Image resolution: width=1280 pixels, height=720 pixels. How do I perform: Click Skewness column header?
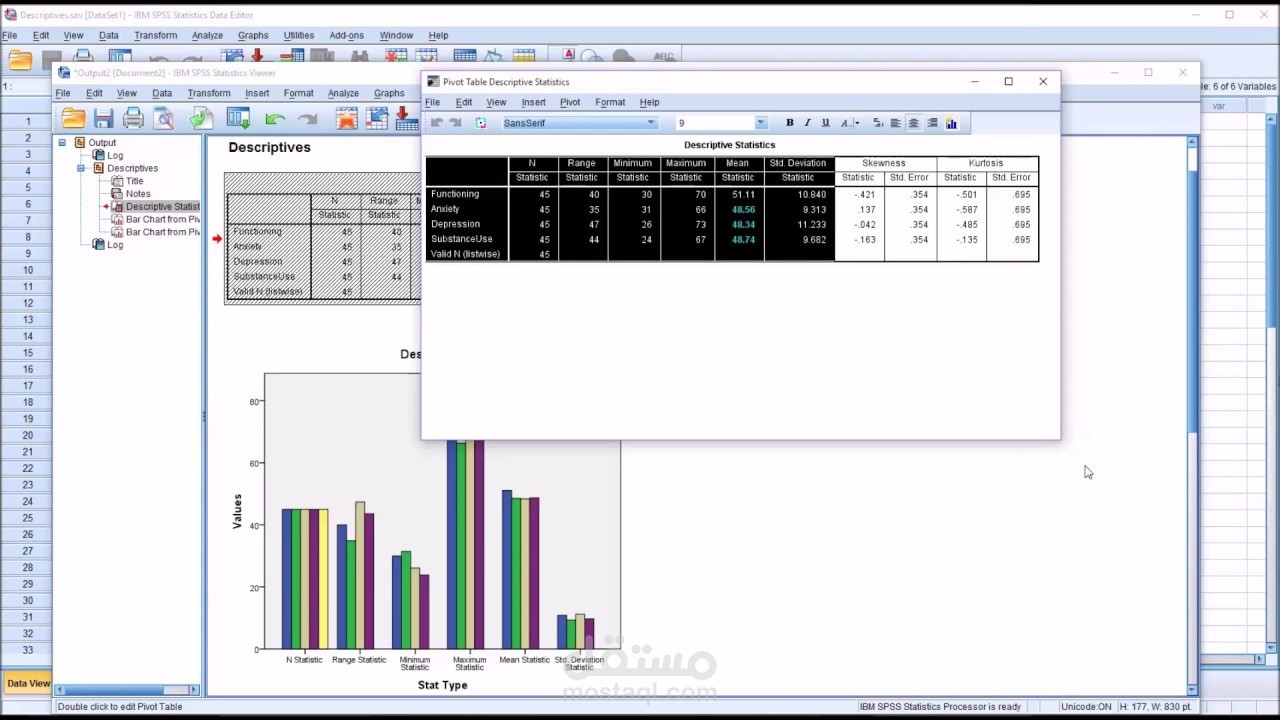coord(884,163)
